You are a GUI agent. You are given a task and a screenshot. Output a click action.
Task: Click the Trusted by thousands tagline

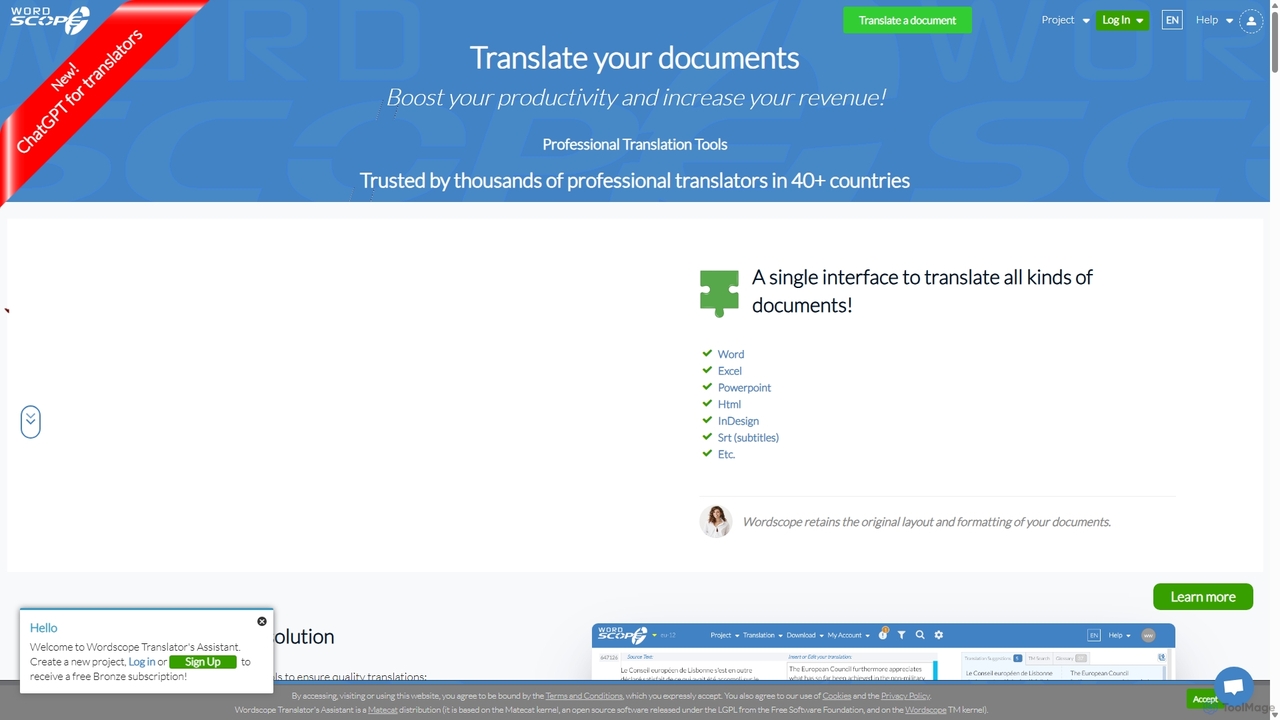tap(634, 181)
